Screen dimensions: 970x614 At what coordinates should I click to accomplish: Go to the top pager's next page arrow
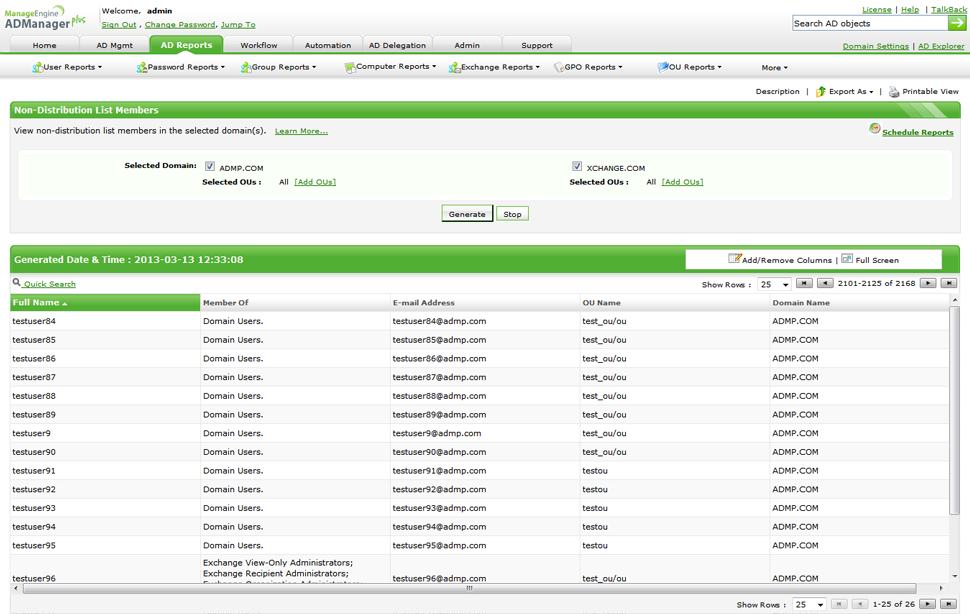click(x=928, y=284)
